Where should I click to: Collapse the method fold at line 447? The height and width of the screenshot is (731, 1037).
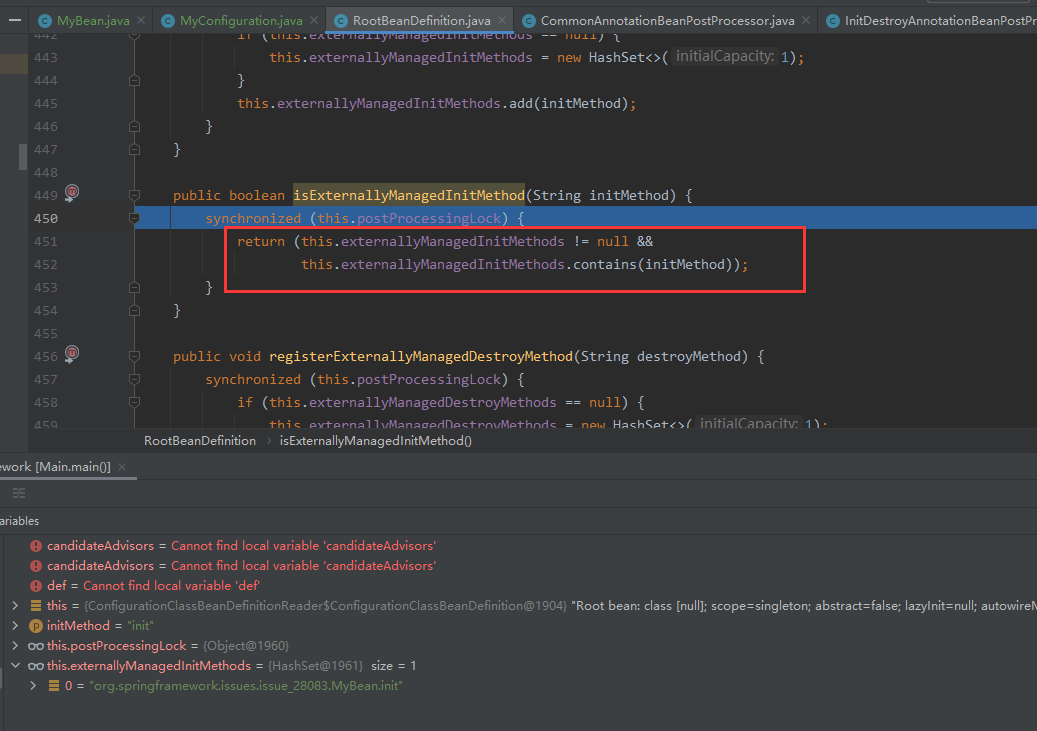(x=134, y=150)
